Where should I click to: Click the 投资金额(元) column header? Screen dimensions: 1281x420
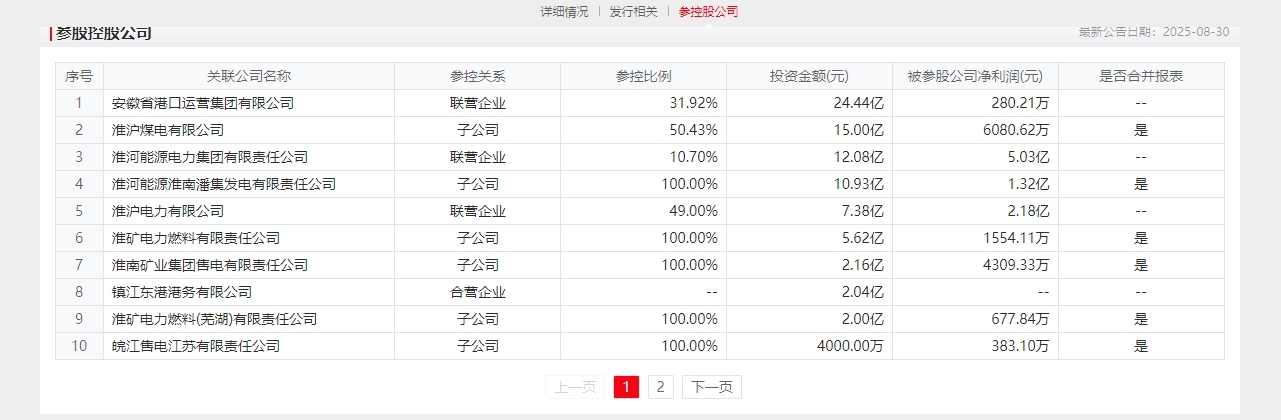click(x=810, y=76)
